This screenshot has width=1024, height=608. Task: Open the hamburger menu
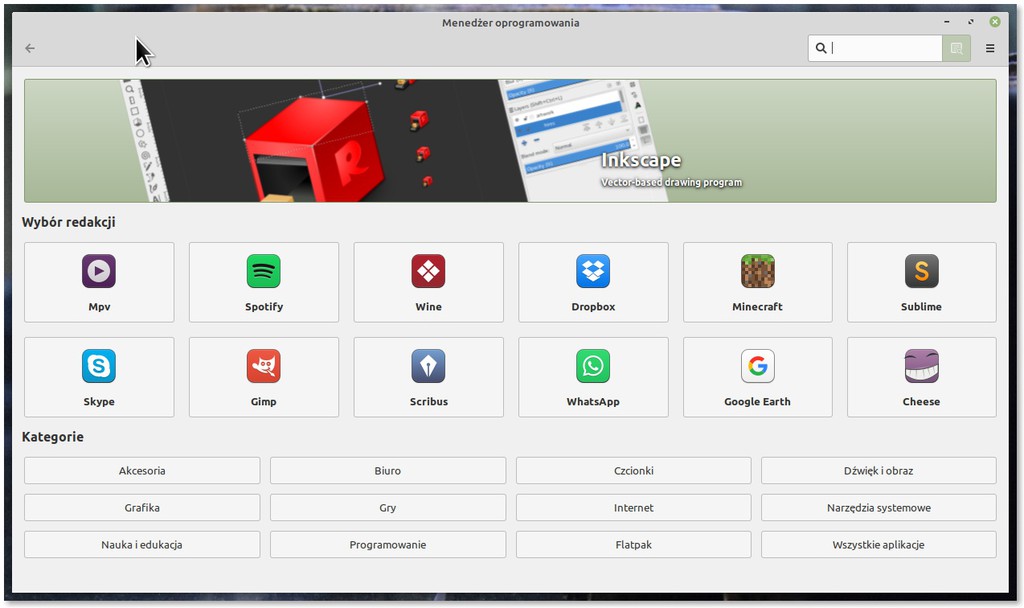990,48
